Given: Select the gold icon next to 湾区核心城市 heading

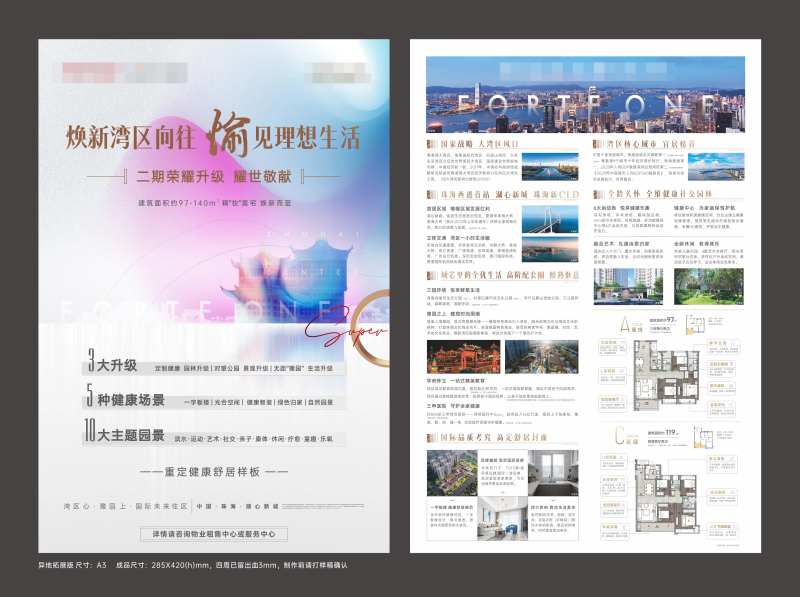Looking at the screenshot, I should click(x=596, y=143).
